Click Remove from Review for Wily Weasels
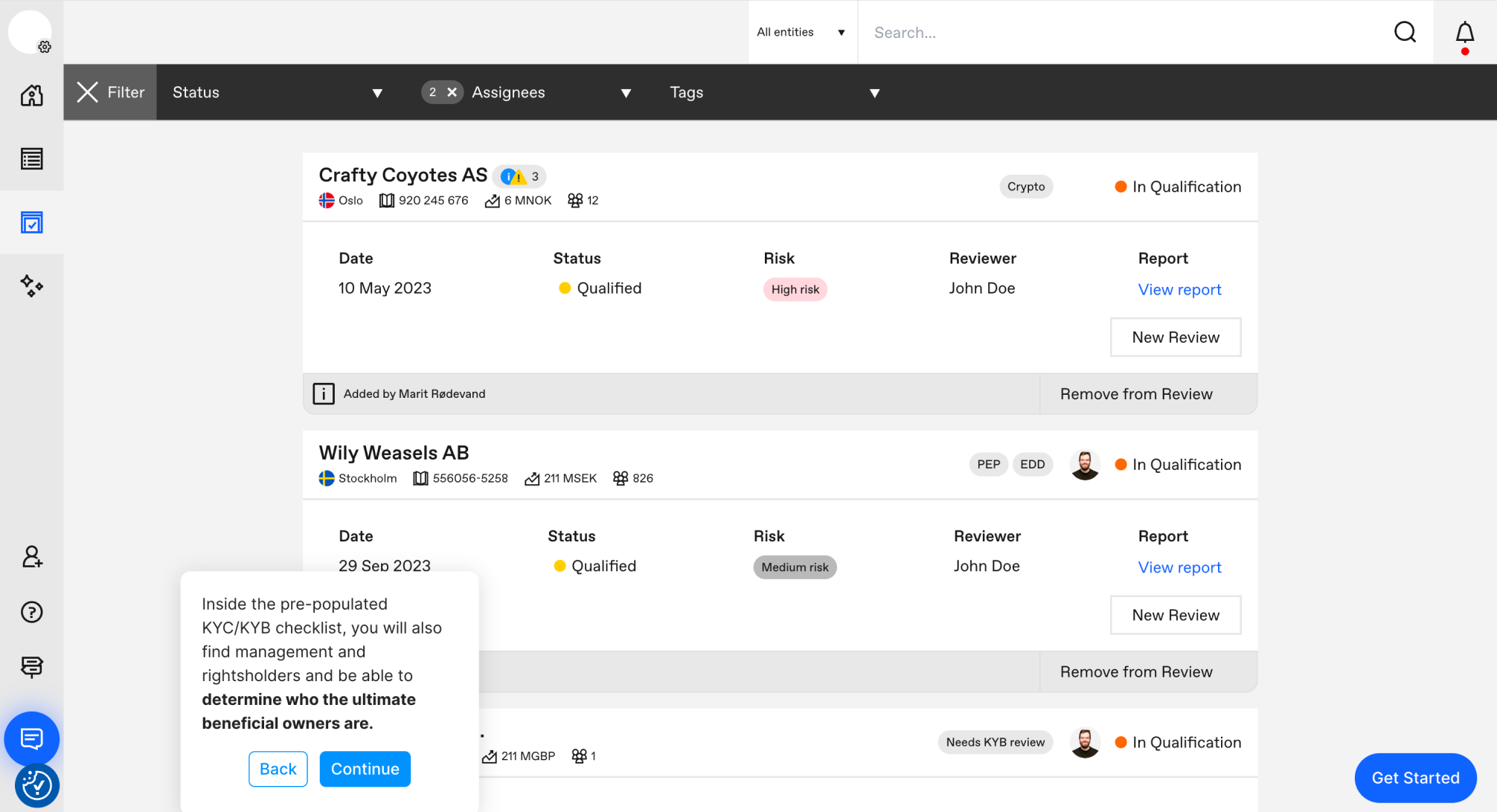 point(1136,671)
